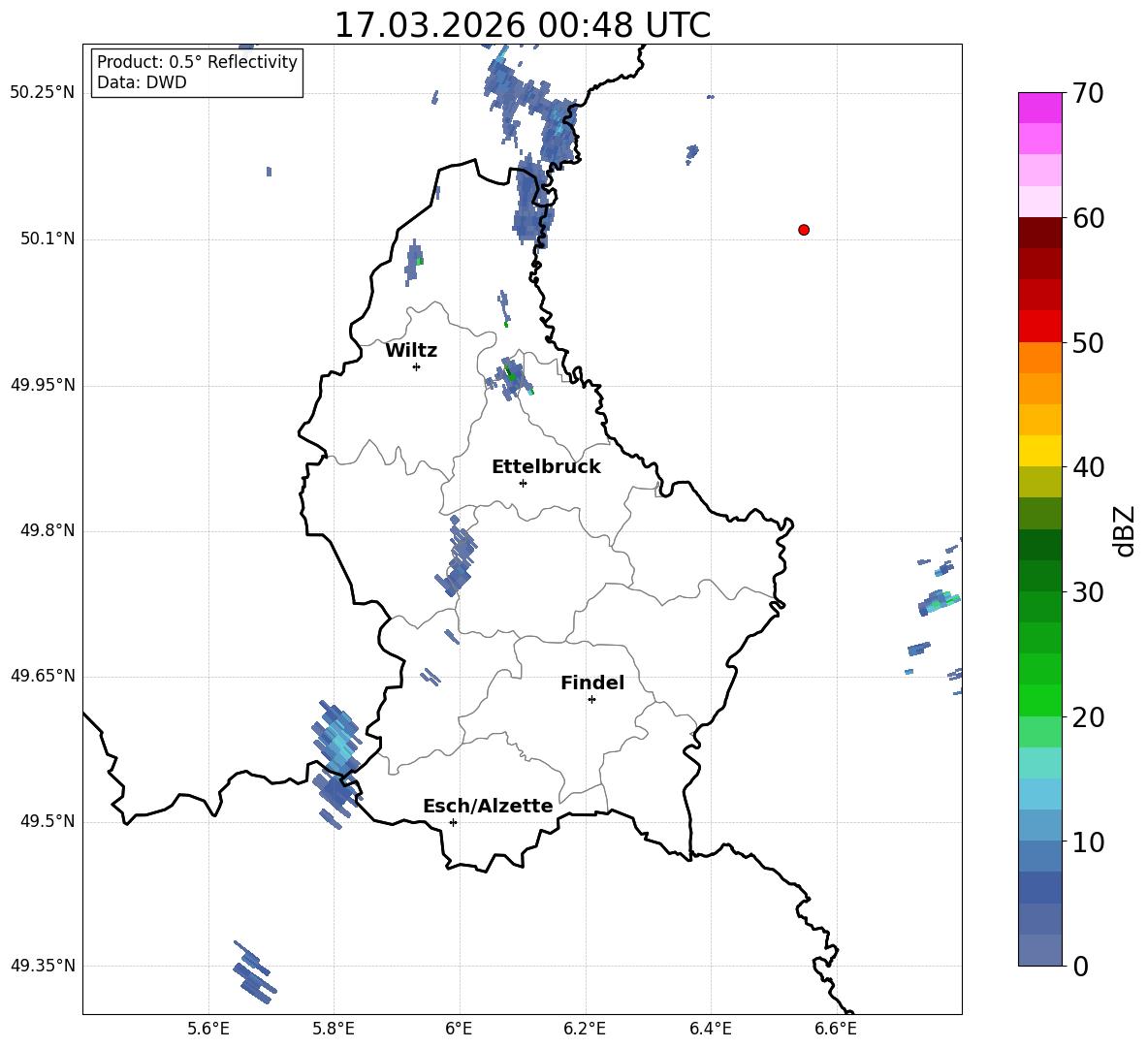This screenshot has height=1048, width=1148.
Task: Click the 60 tick on colorbar
Action: pos(1088,218)
